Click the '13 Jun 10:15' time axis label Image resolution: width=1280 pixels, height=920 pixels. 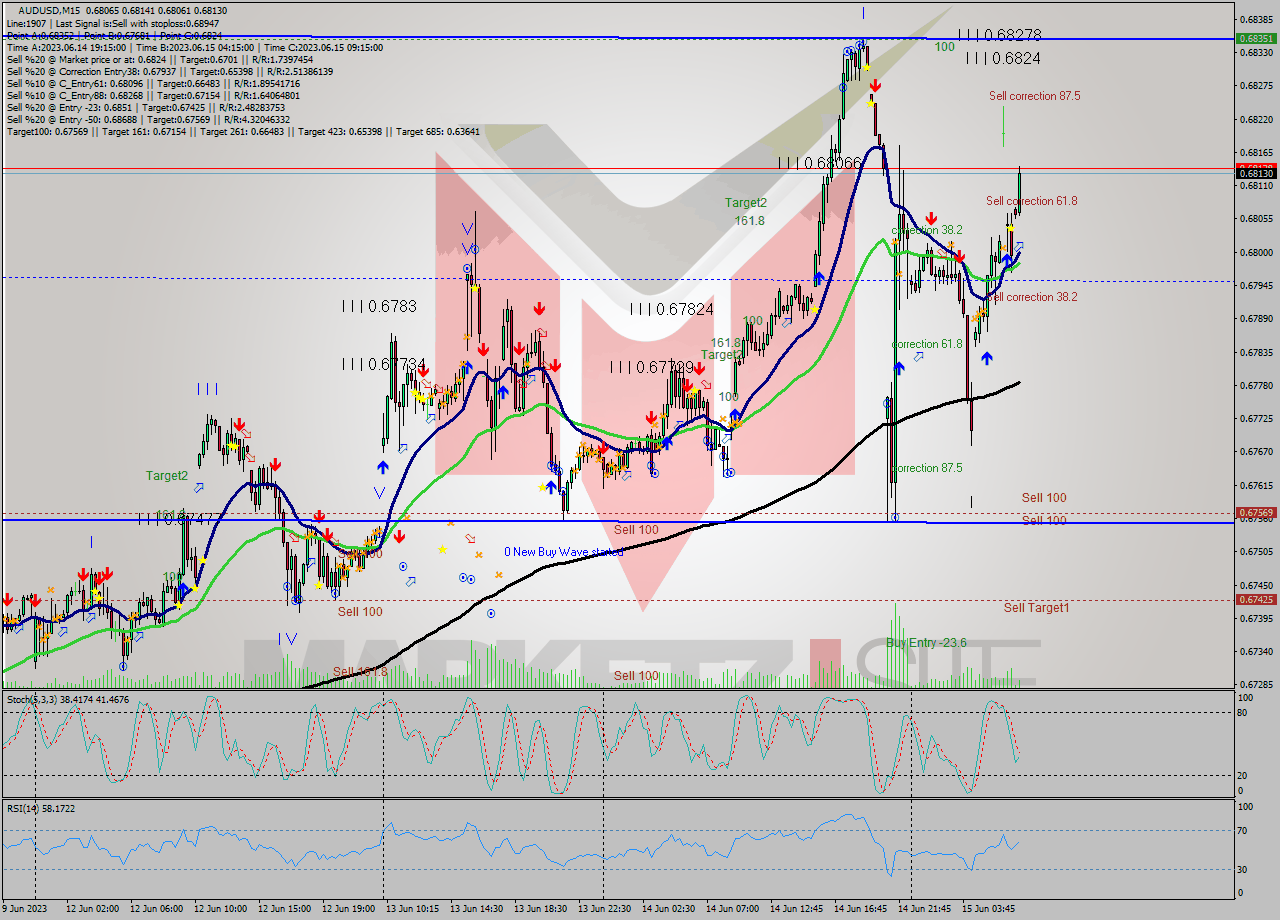(410, 909)
